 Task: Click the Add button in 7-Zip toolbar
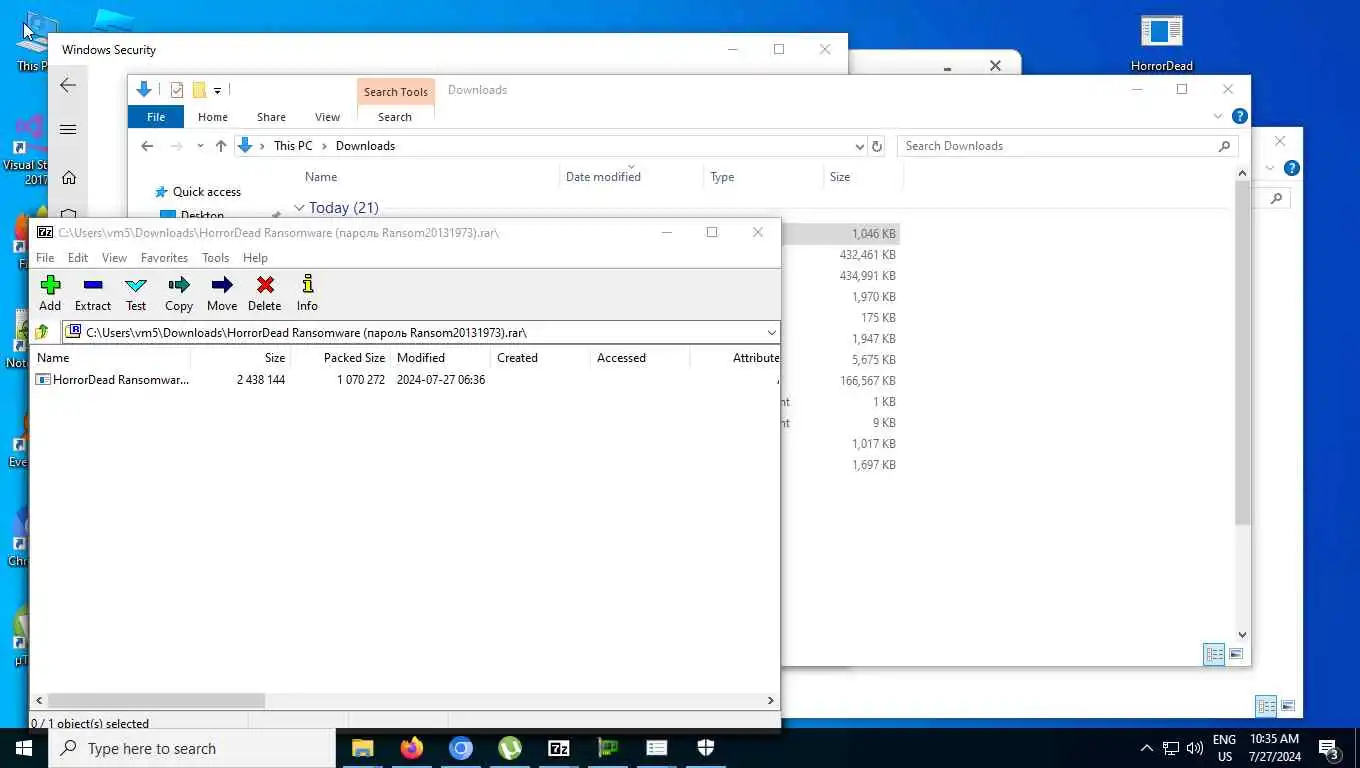[x=50, y=294]
